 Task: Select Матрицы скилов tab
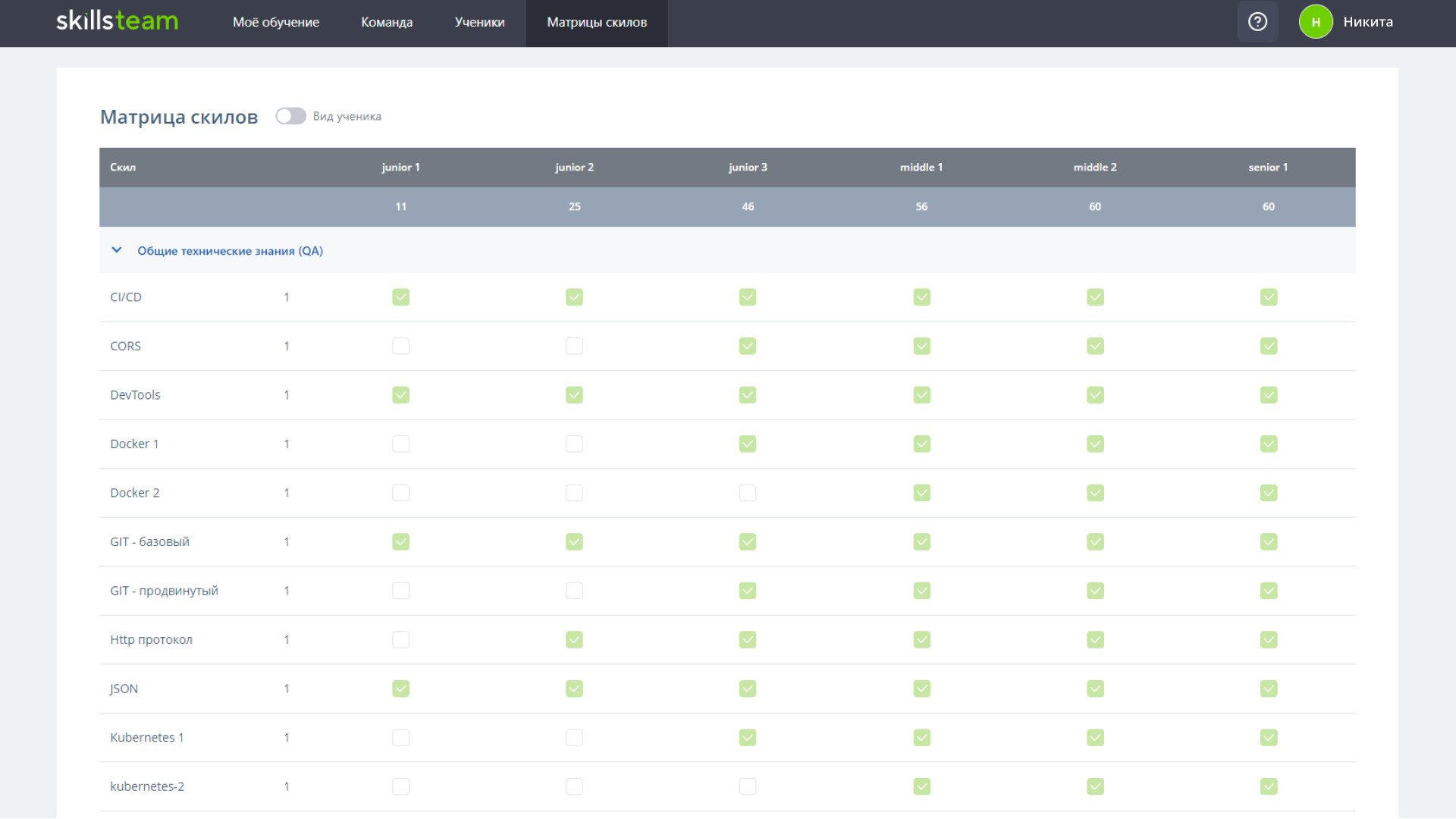(597, 22)
